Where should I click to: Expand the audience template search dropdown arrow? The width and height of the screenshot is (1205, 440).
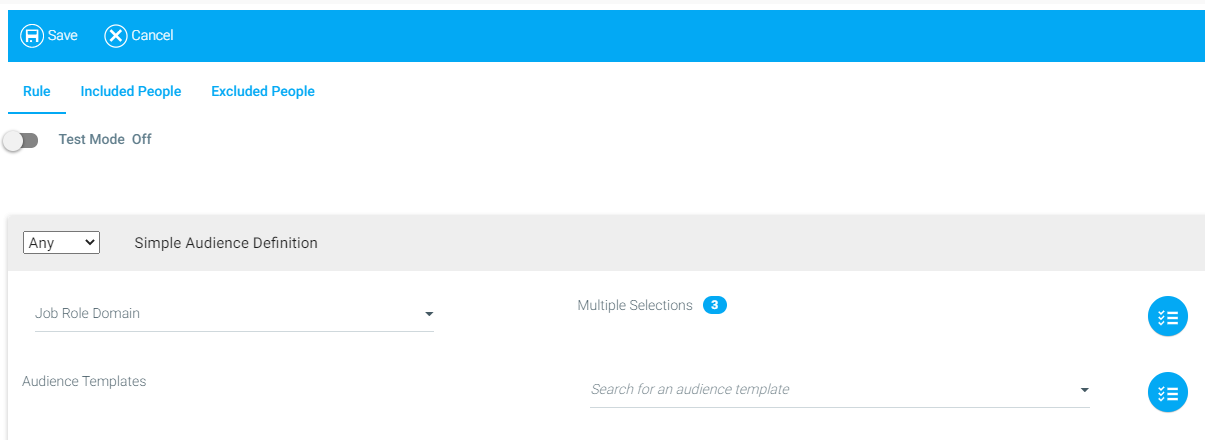coord(1084,390)
